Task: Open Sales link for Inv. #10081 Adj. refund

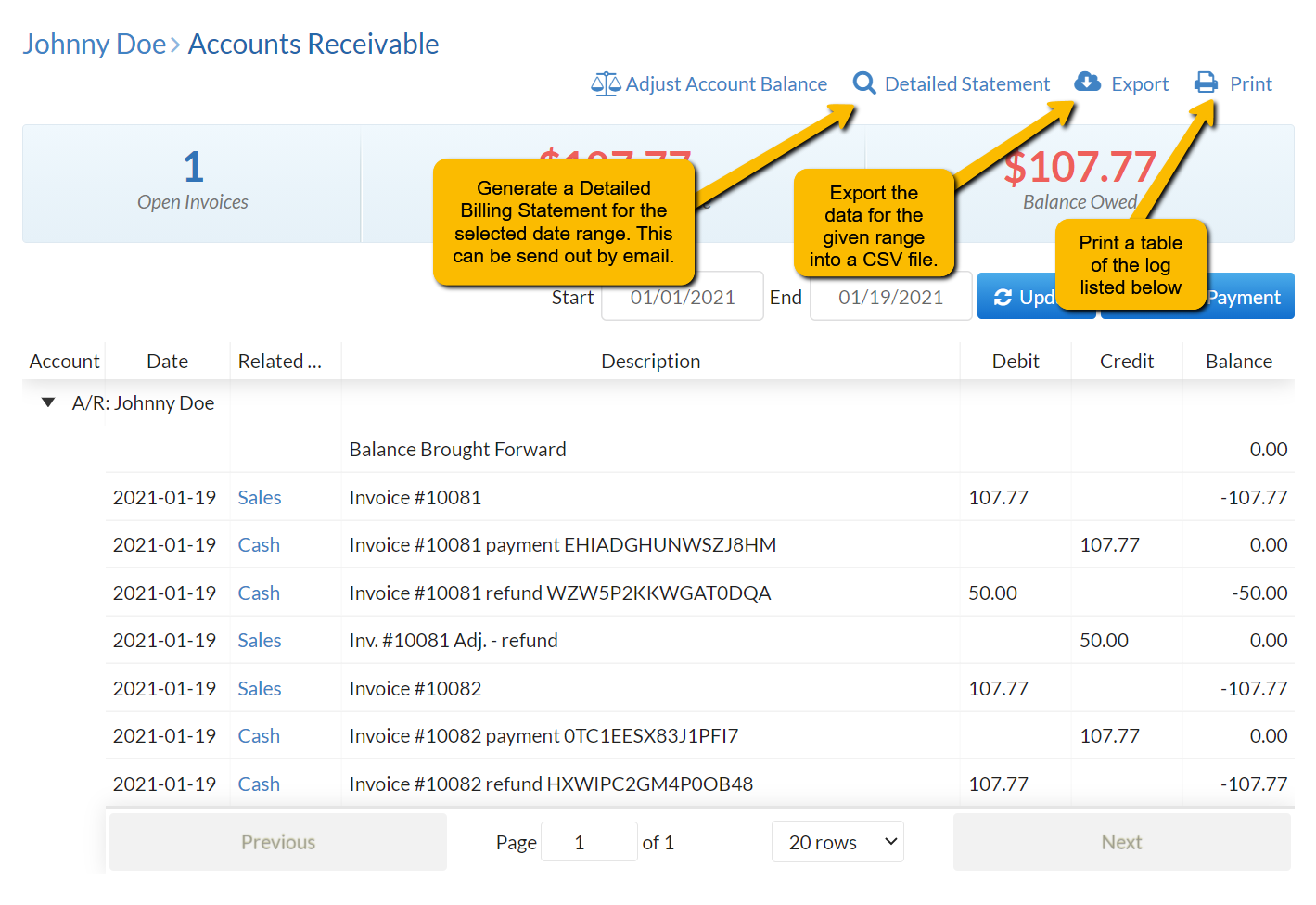Action: click(260, 641)
